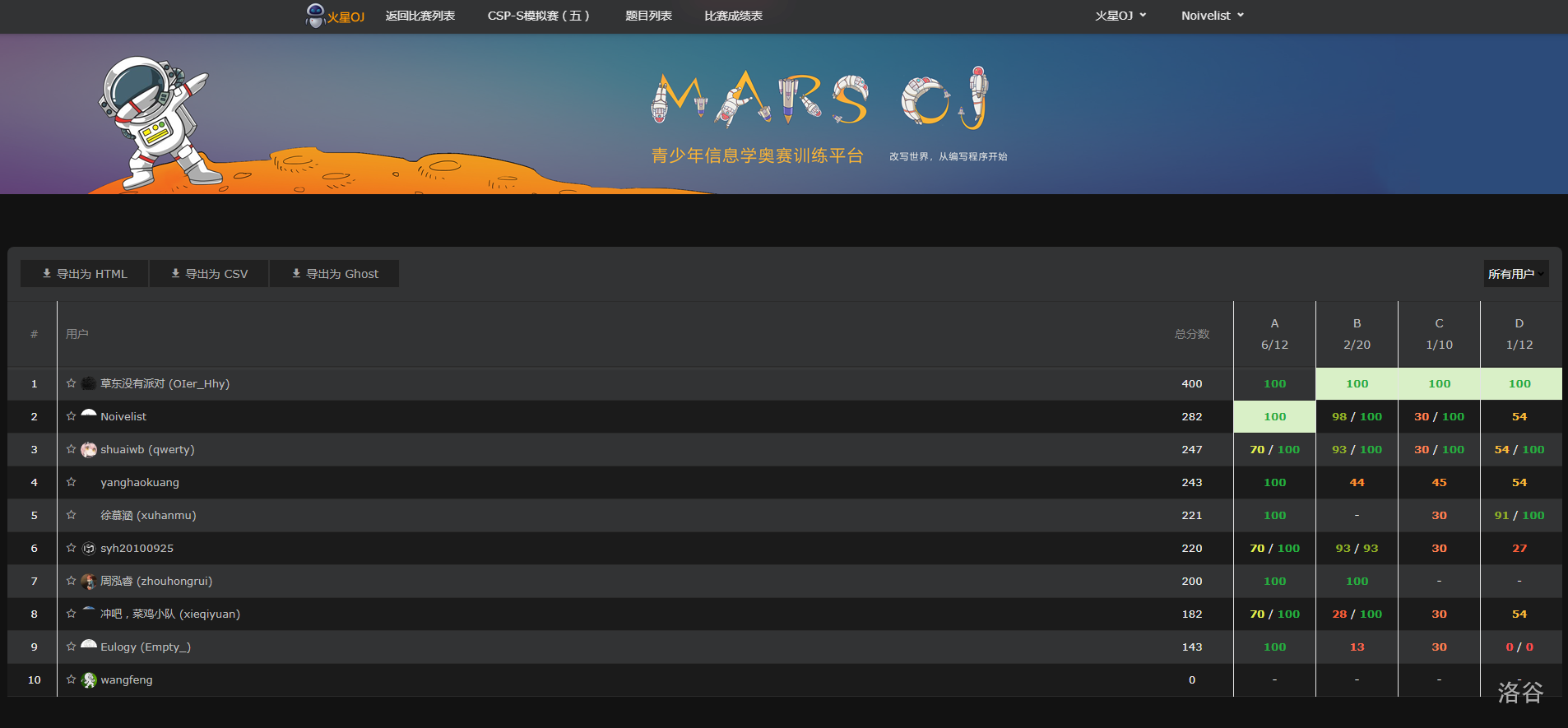
Task: Click wangfeng's avatar icon
Action: (89, 680)
